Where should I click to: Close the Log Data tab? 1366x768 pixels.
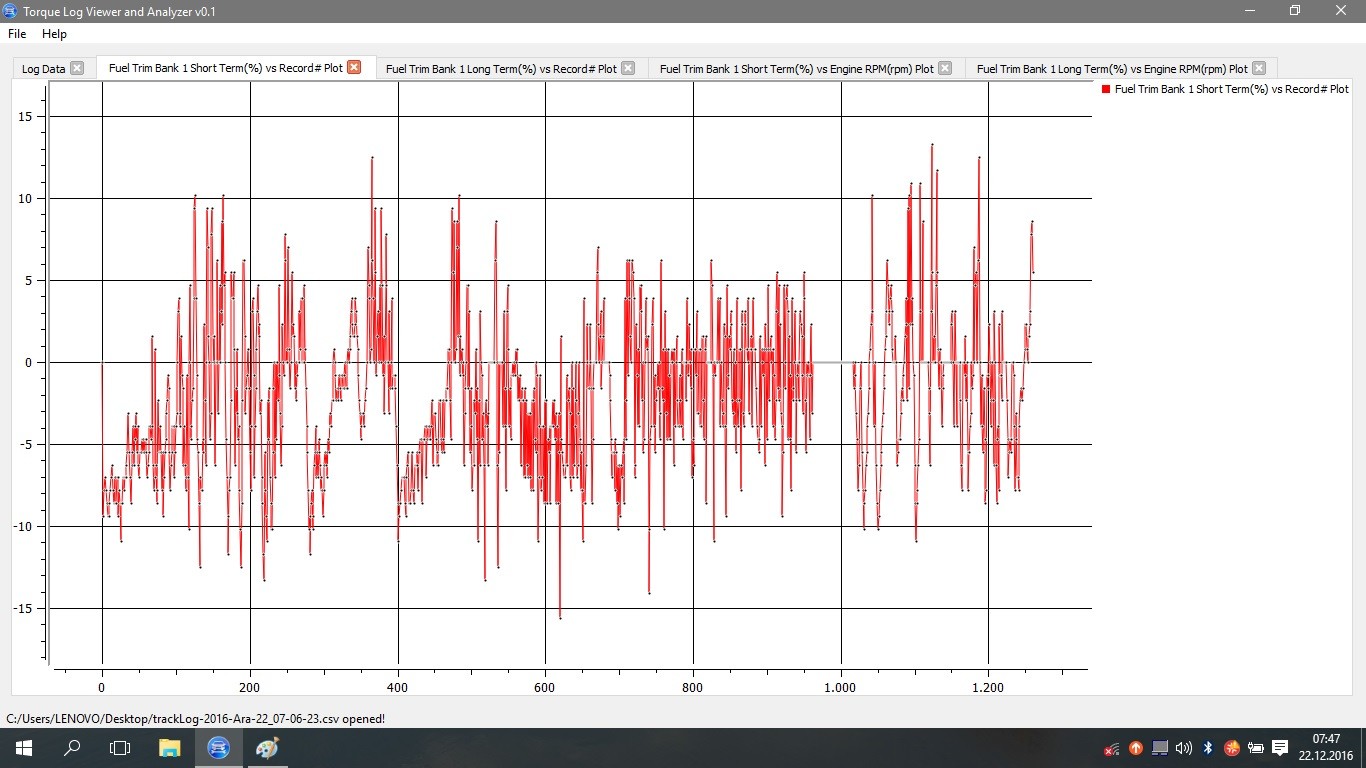point(77,68)
